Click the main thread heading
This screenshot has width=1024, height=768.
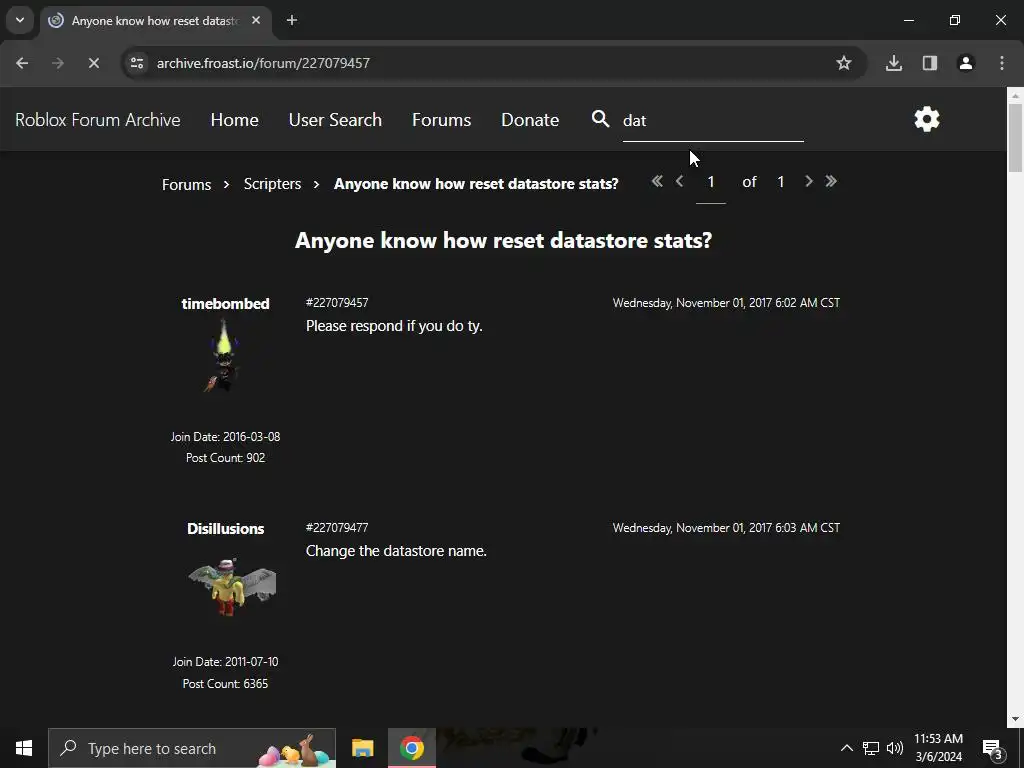tap(504, 241)
